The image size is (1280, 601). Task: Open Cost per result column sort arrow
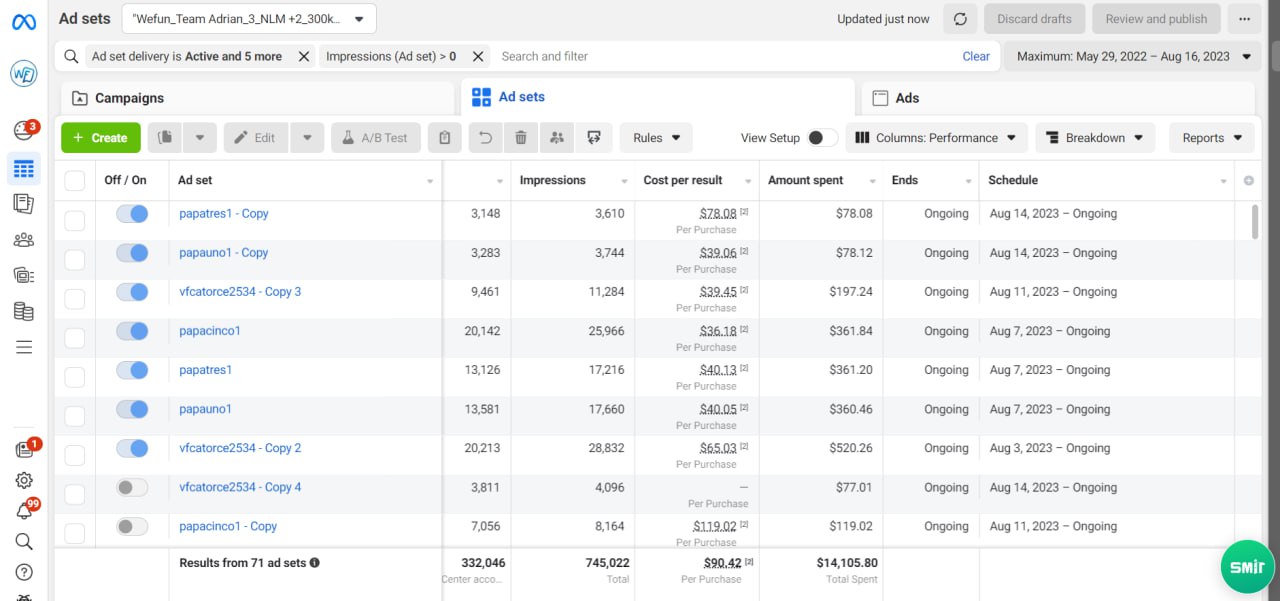tap(746, 181)
